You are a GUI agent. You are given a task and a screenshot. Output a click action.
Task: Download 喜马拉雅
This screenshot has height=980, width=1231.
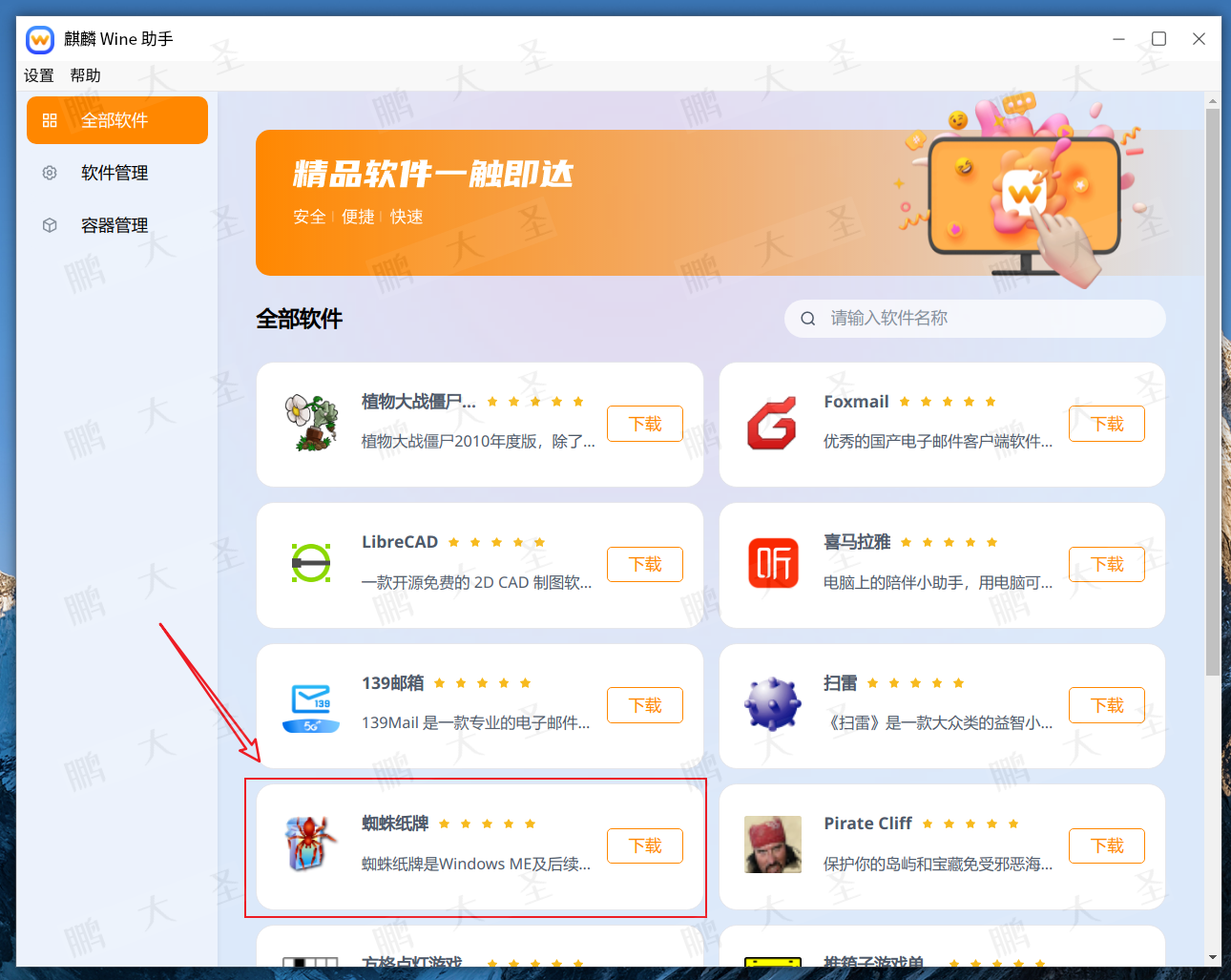1107,564
